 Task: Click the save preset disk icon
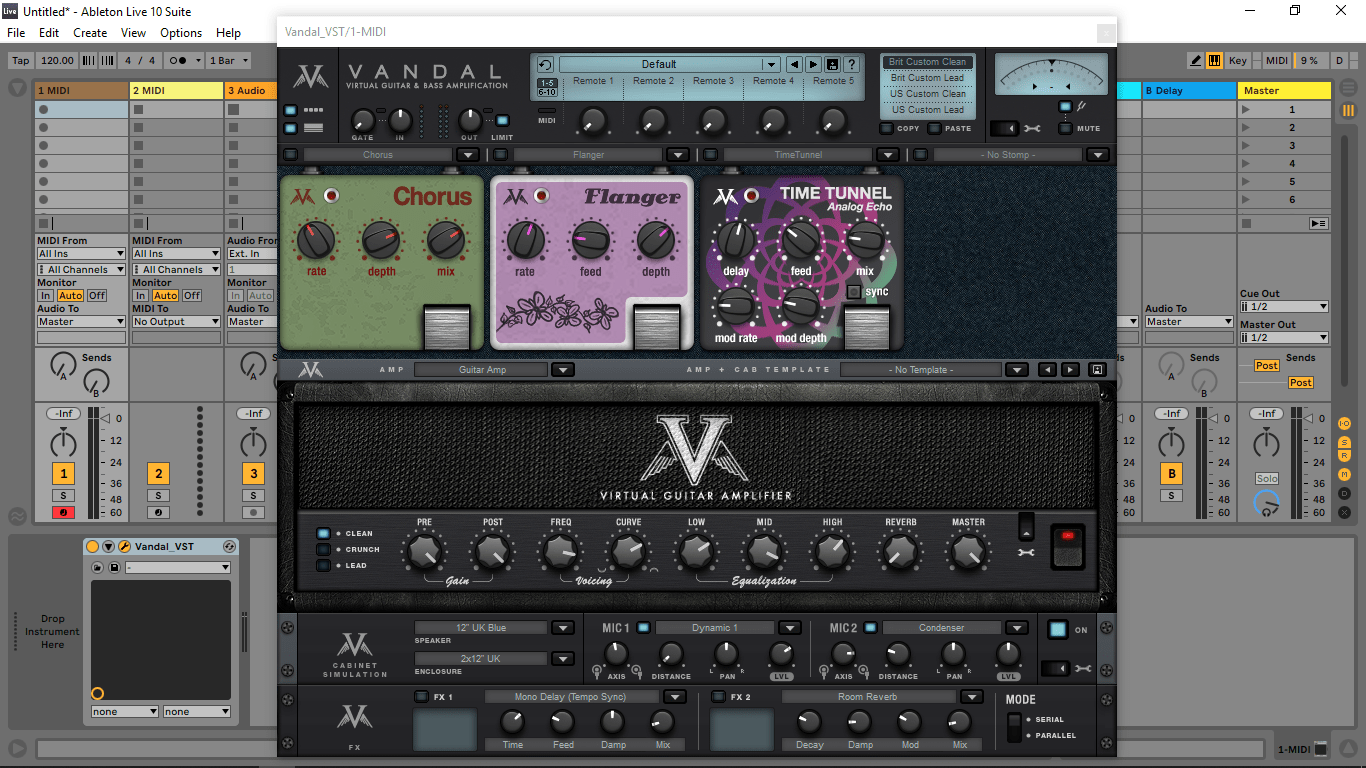[x=832, y=64]
